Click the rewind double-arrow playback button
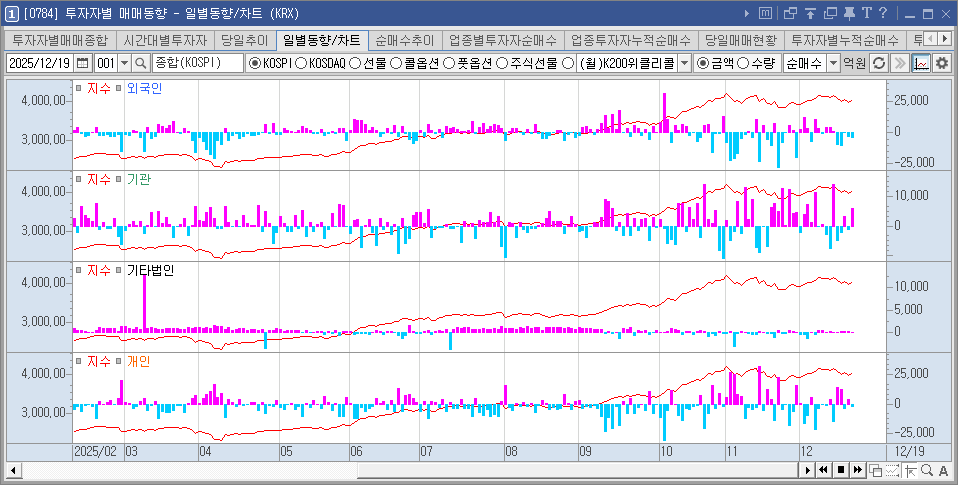Viewport: 958px width, 485px height. pos(824,470)
